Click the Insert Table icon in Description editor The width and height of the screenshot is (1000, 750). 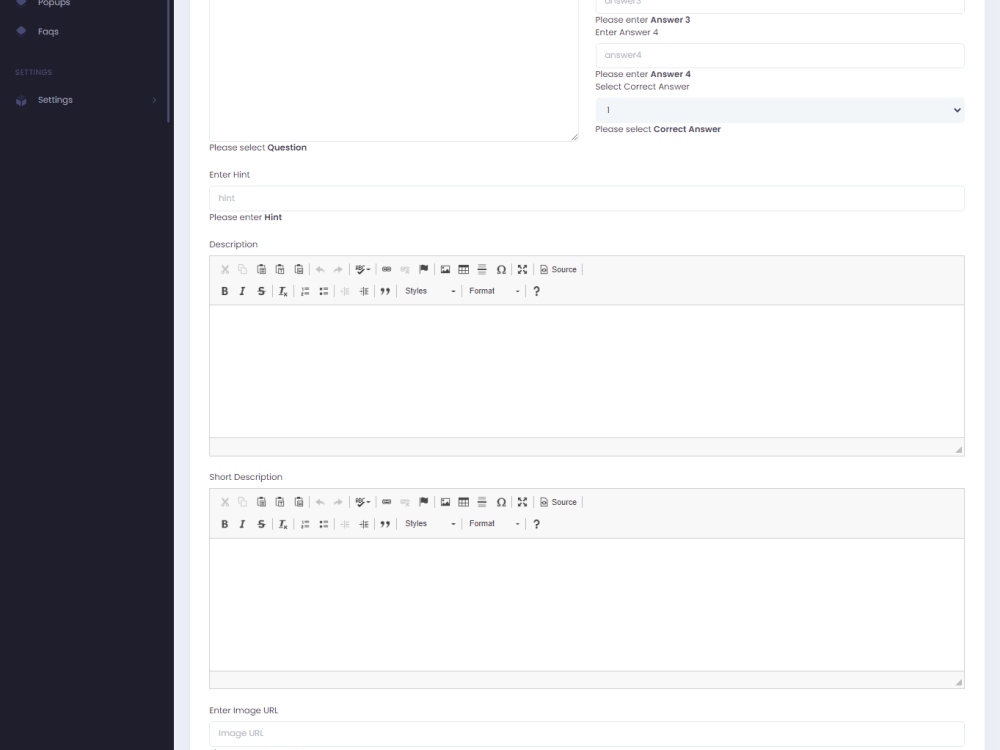pos(463,269)
